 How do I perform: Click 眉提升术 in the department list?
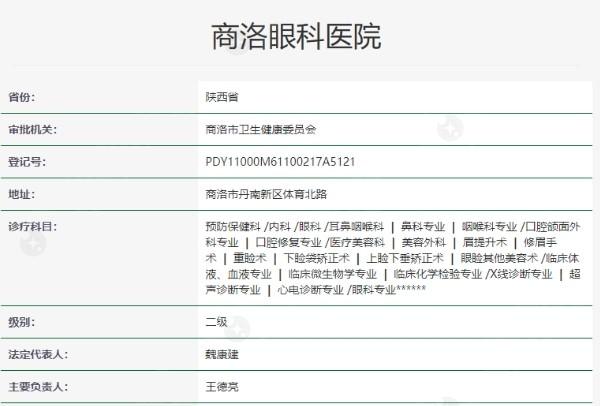point(484,242)
